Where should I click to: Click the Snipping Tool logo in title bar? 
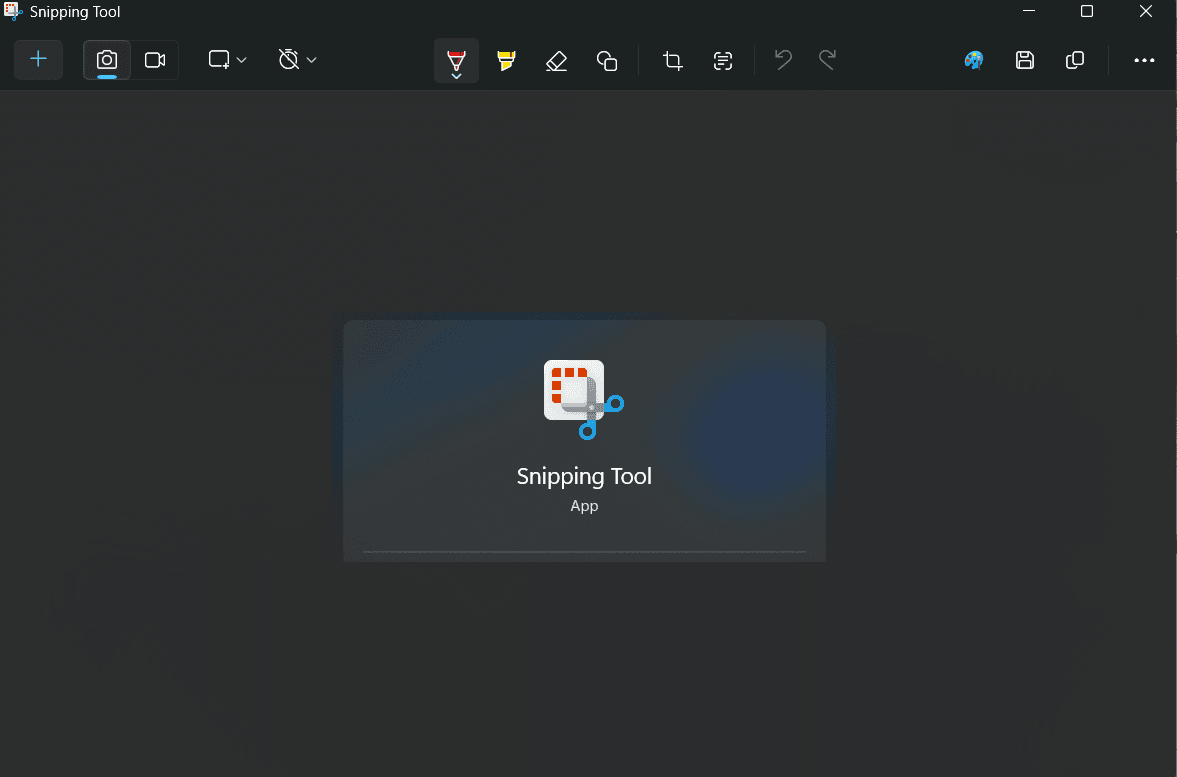click(x=13, y=11)
